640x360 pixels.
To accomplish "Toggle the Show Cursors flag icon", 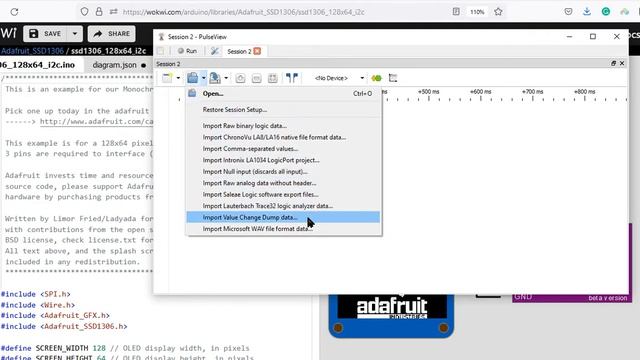I will click(291, 78).
